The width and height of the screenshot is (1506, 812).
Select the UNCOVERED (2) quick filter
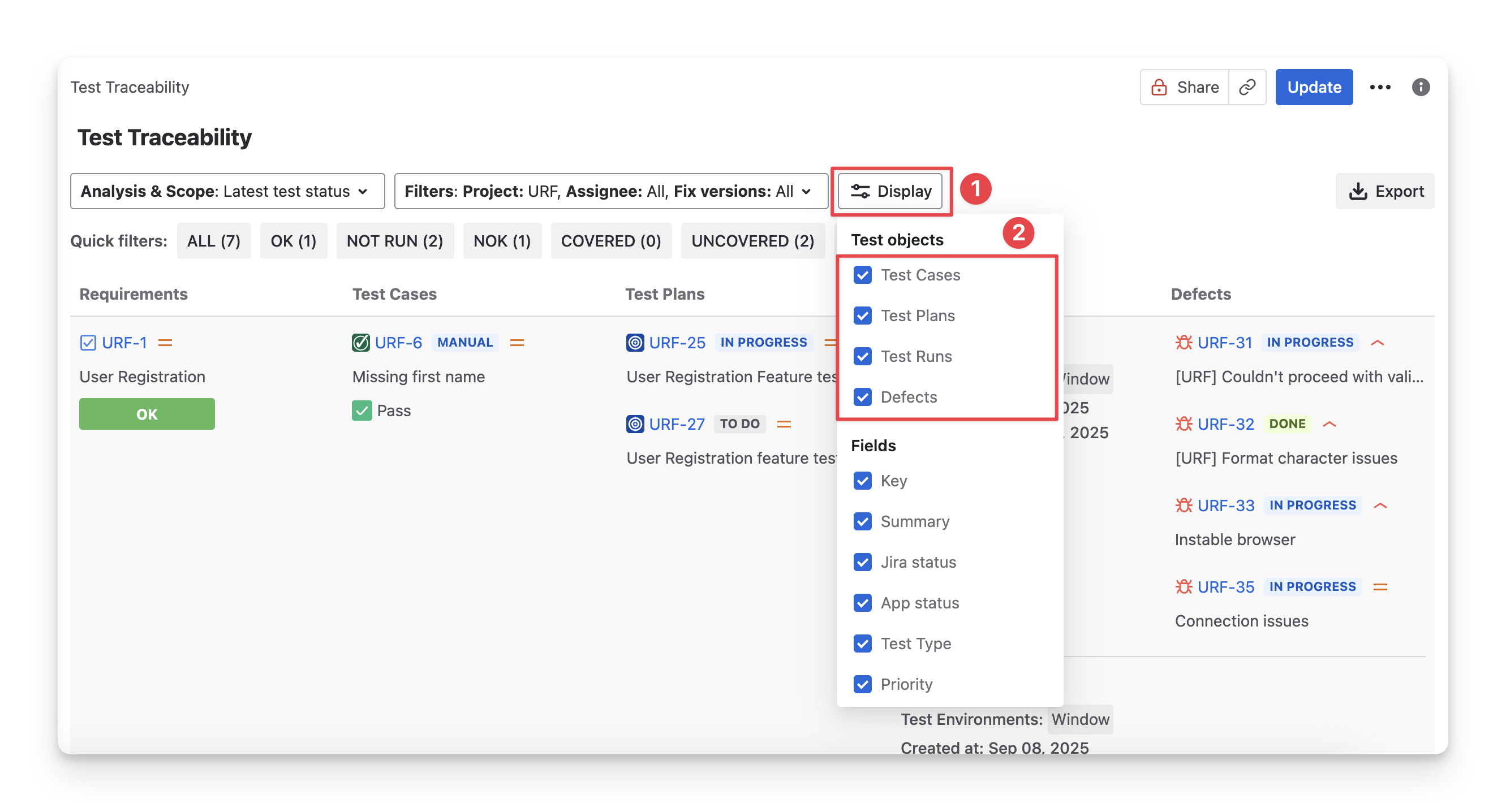[752, 241]
